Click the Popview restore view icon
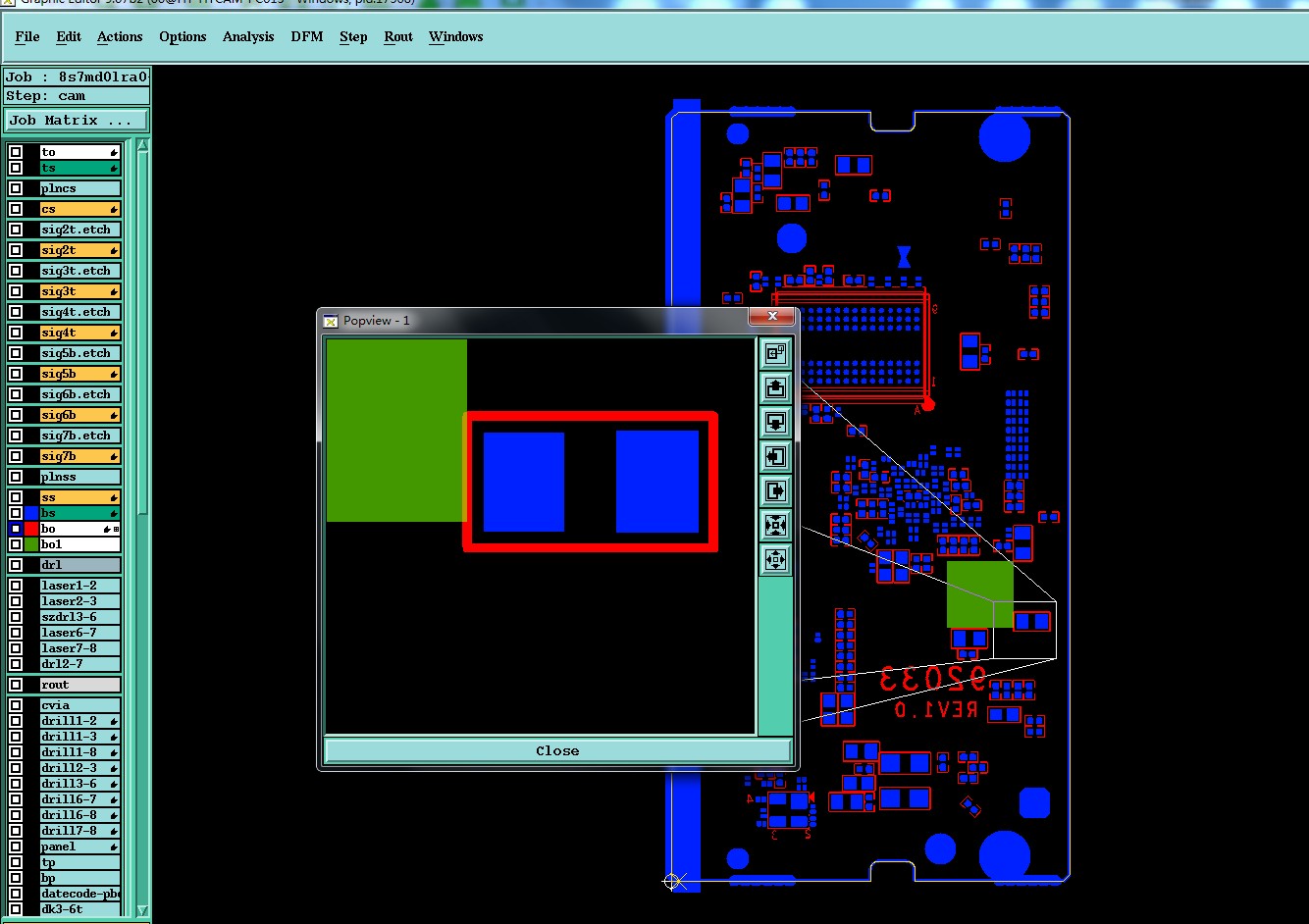Image resolution: width=1309 pixels, height=924 pixels. [775, 353]
